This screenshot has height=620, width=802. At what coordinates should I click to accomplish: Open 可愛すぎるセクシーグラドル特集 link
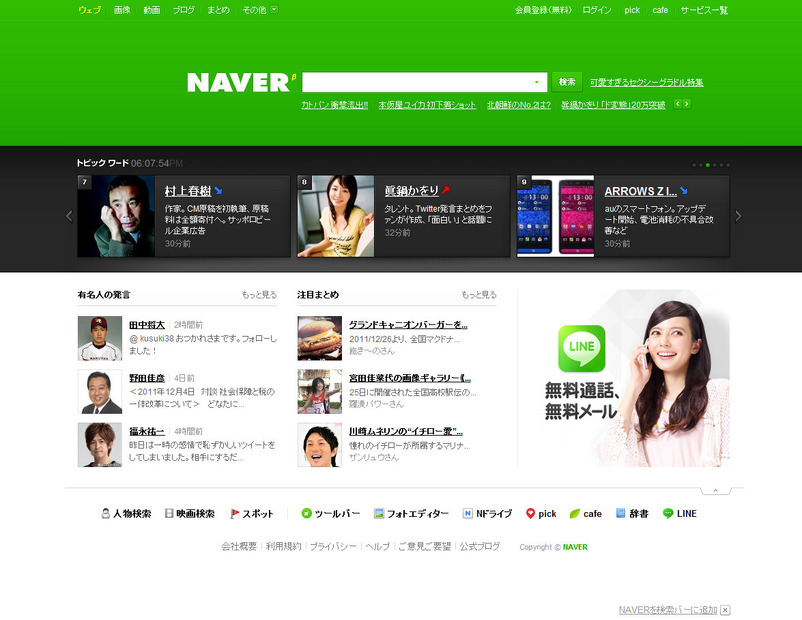point(647,82)
